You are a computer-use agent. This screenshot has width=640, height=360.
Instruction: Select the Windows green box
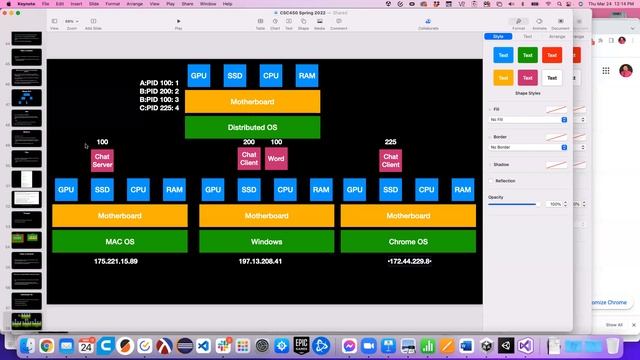267,242
